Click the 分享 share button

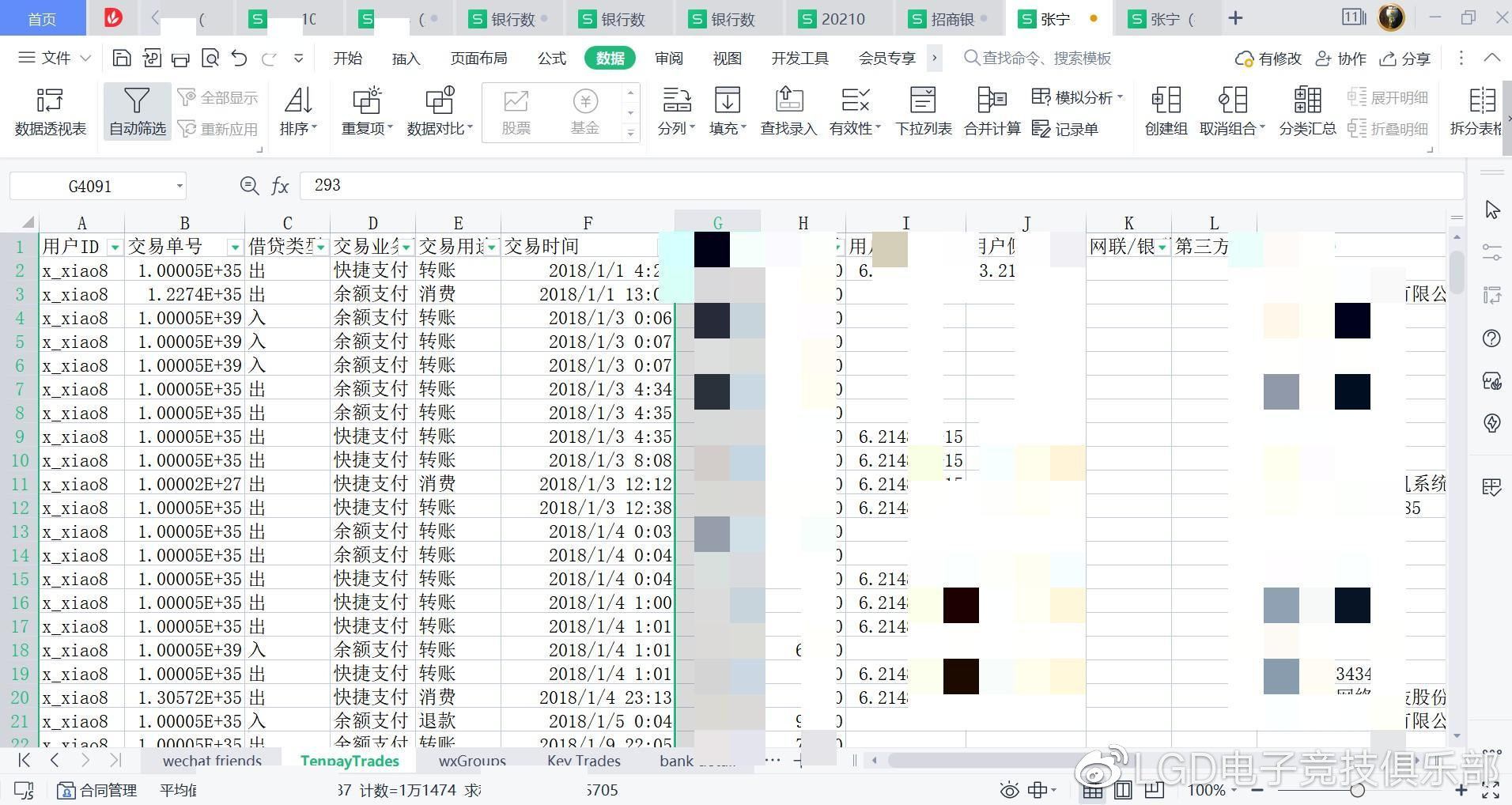tap(1405, 59)
